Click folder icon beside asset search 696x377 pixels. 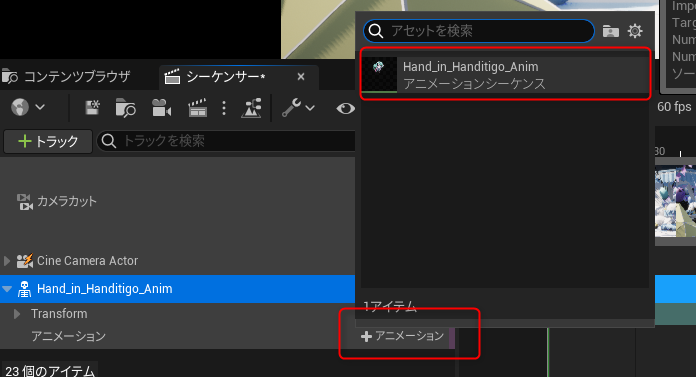611,31
